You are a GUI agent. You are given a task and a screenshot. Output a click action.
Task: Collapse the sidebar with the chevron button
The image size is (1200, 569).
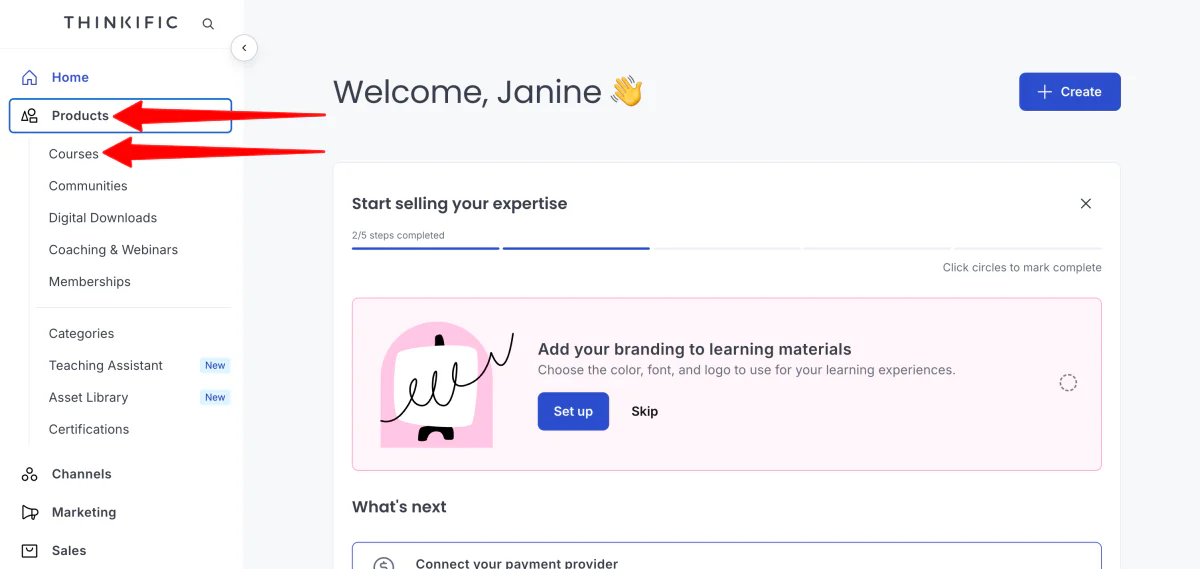244,47
